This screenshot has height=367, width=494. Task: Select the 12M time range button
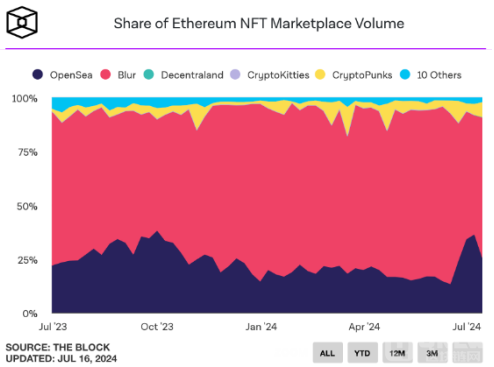click(x=398, y=353)
